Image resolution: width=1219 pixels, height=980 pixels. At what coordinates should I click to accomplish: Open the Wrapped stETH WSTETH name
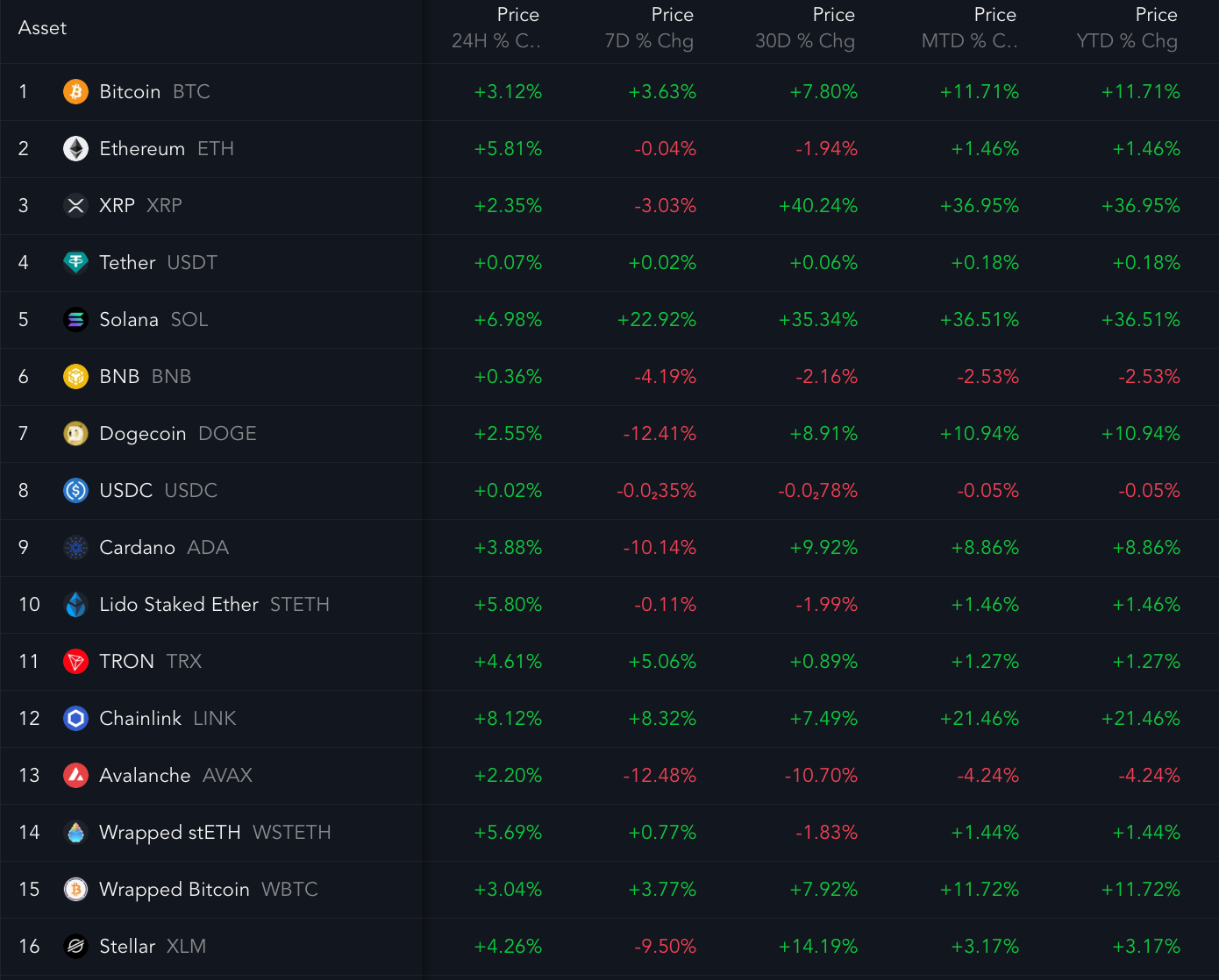point(215,833)
